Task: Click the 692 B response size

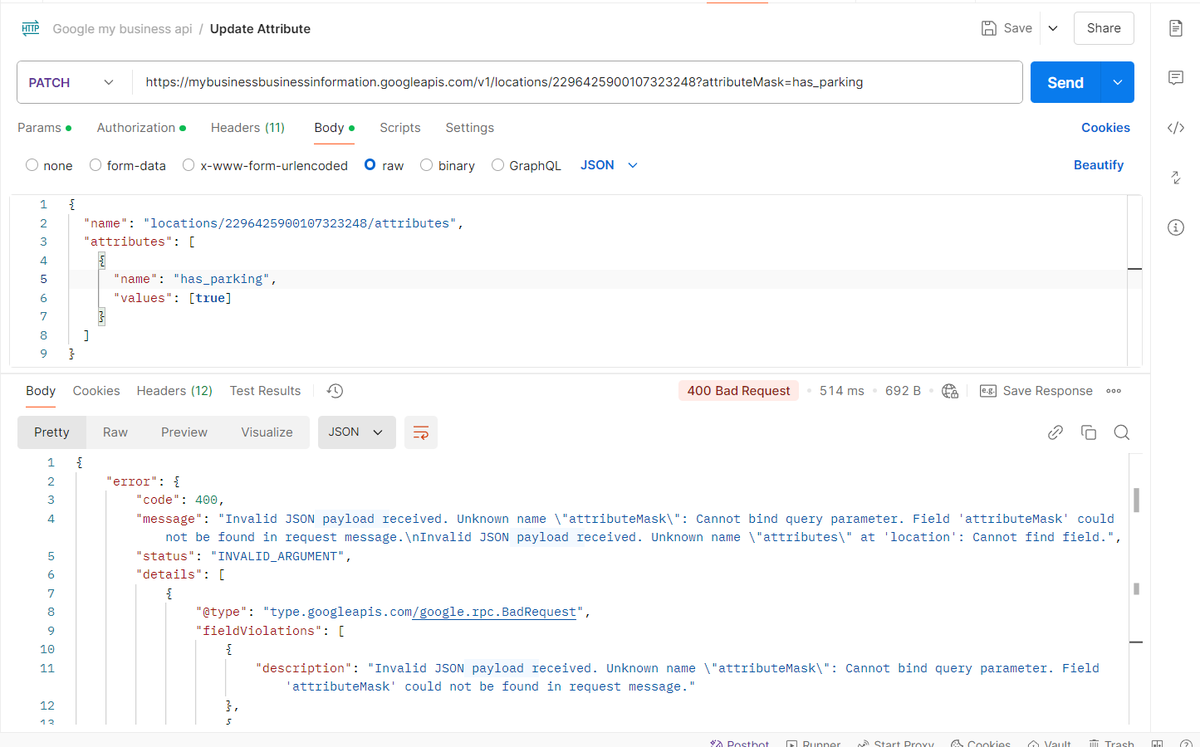Action: coord(903,391)
